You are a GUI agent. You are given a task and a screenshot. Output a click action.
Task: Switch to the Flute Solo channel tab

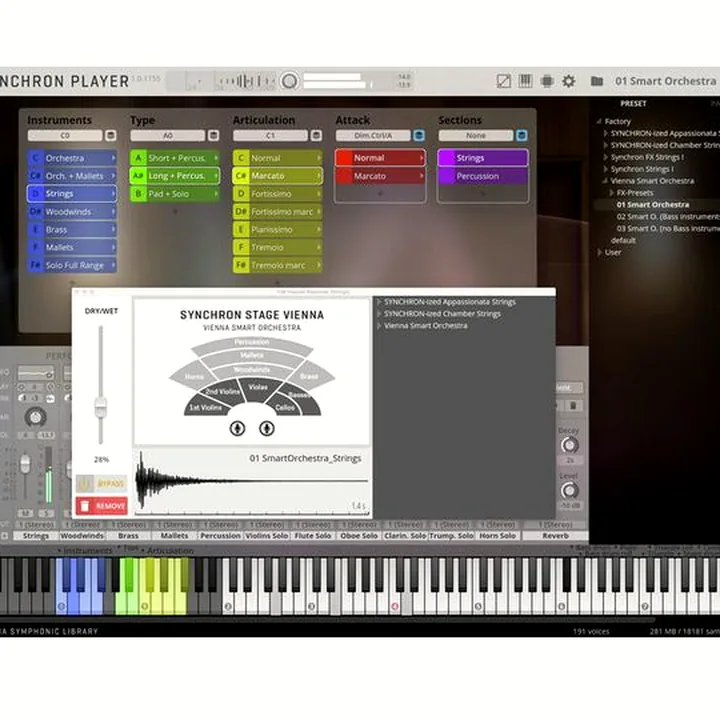(x=313, y=536)
